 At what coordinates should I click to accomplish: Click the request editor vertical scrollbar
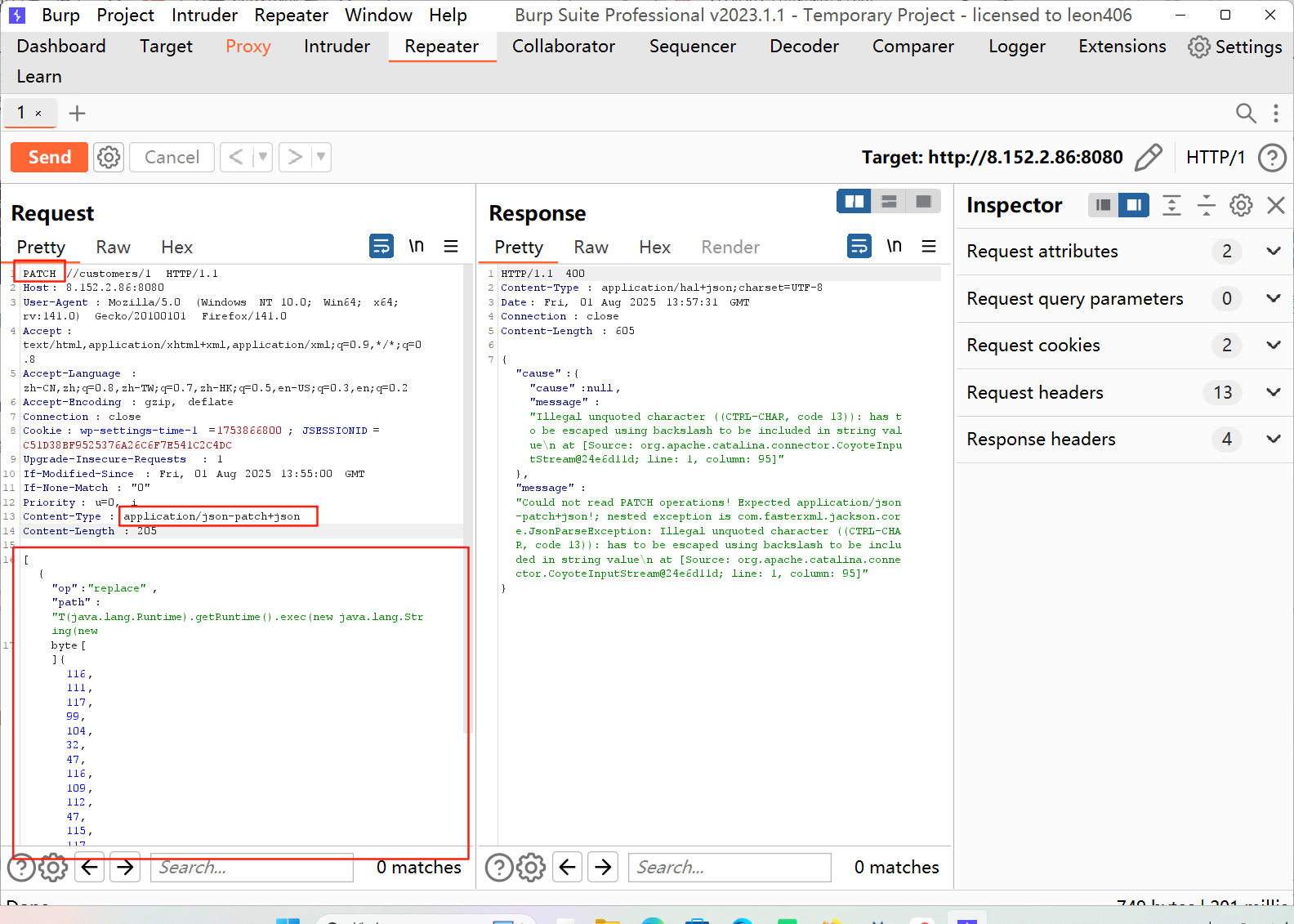click(467, 498)
